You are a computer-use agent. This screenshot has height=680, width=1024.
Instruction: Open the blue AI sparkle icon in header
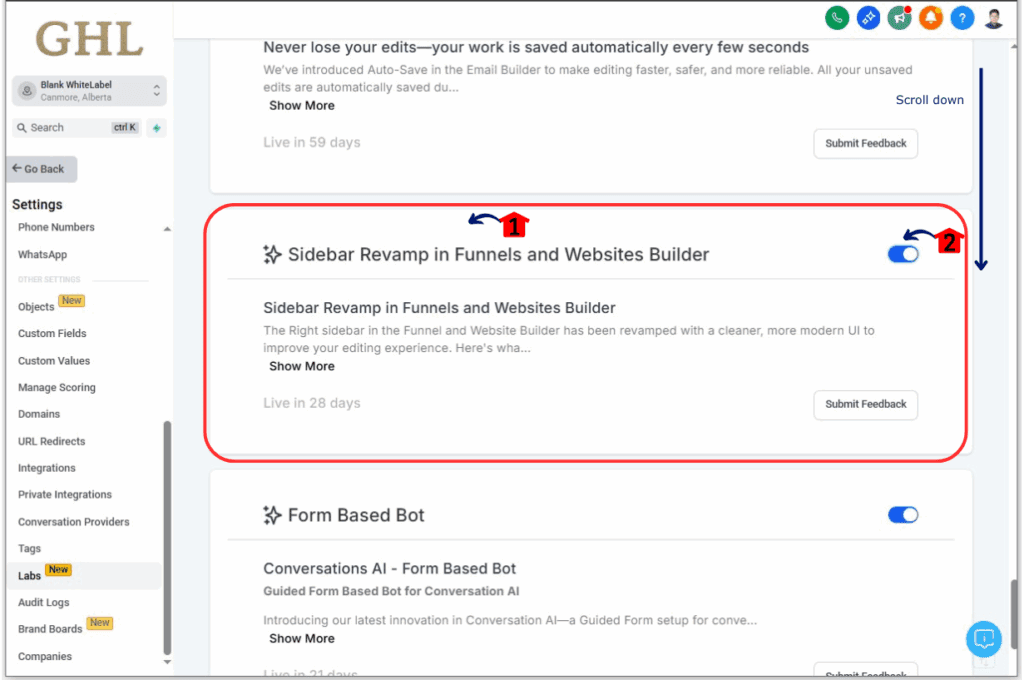[x=868, y=18]
